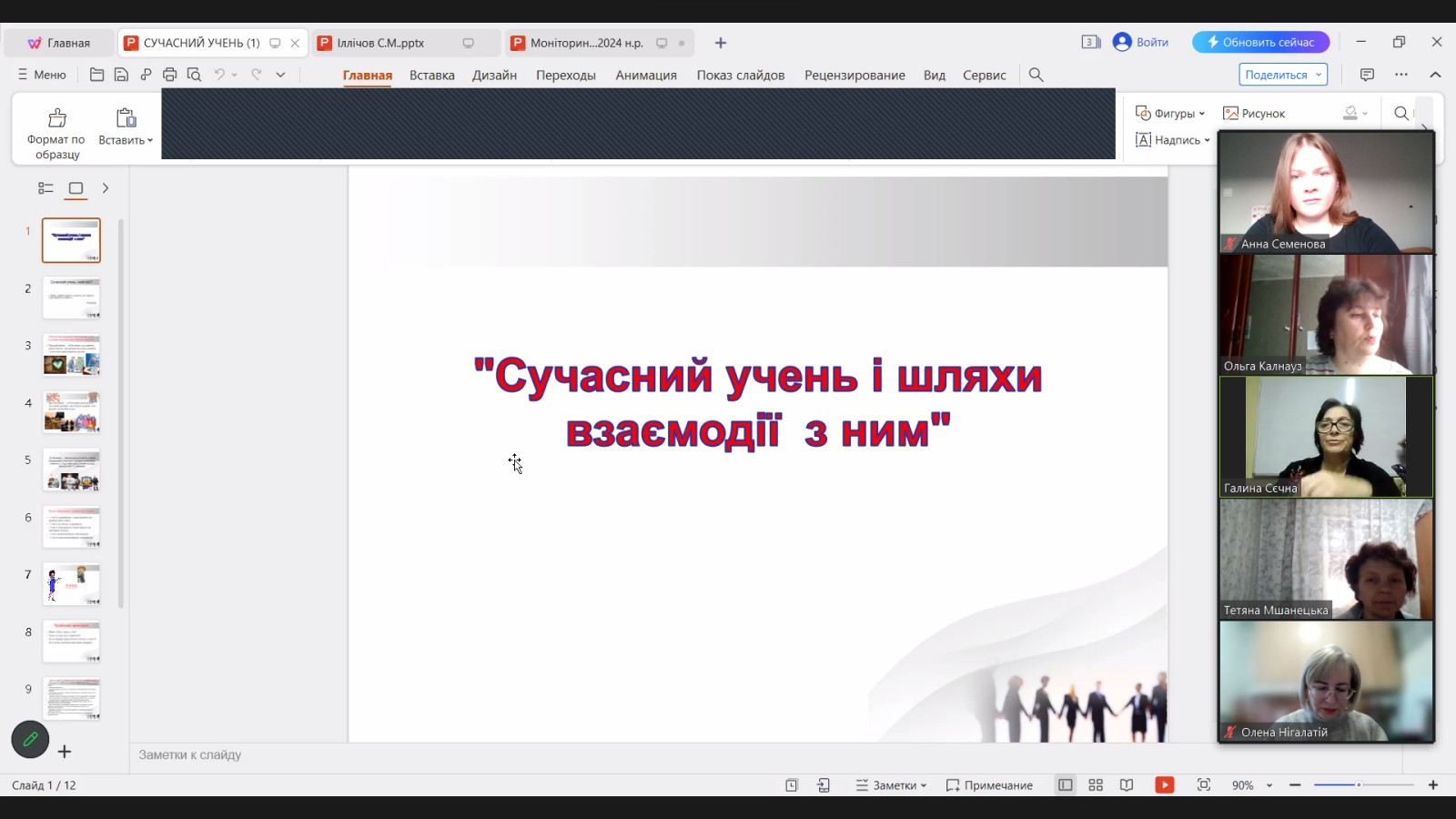Click the ribbon find magnifier beside fill color
Viewport: 1456px width, 819px height.
click(1401, 113)
